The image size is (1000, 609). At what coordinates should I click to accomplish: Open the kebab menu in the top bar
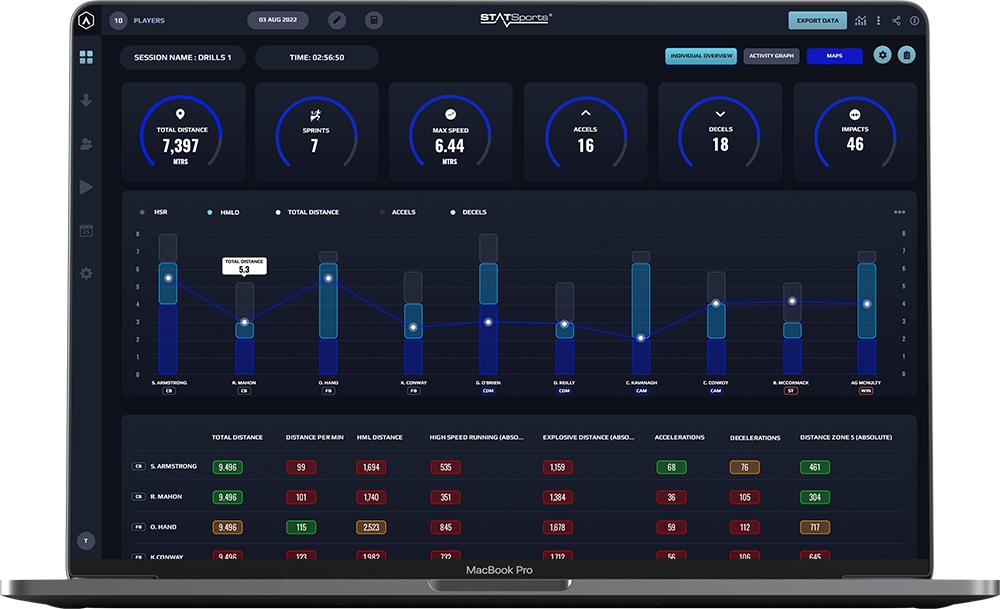click(877, 20)
